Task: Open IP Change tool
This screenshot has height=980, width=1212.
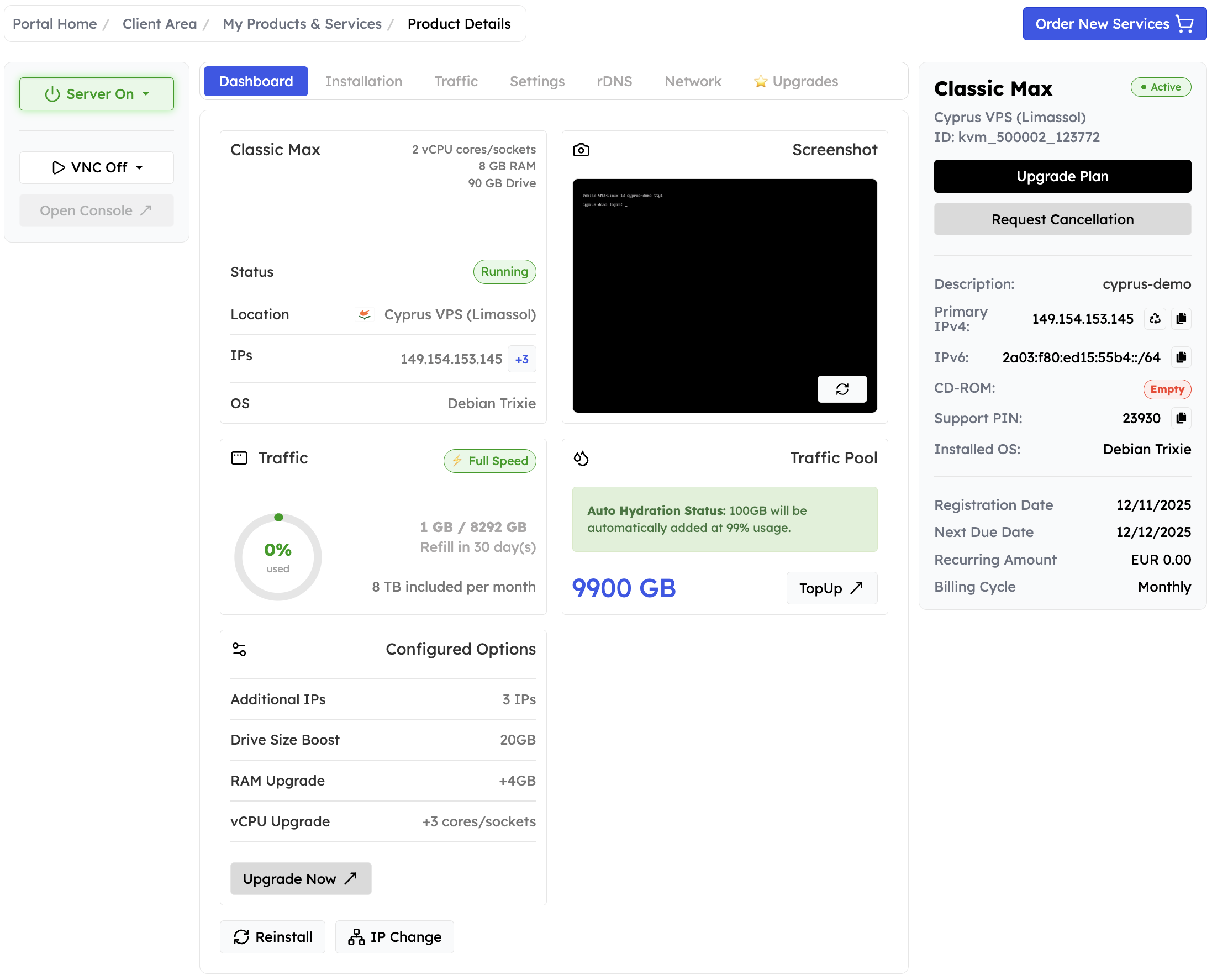Action: [x=394, y=936]
